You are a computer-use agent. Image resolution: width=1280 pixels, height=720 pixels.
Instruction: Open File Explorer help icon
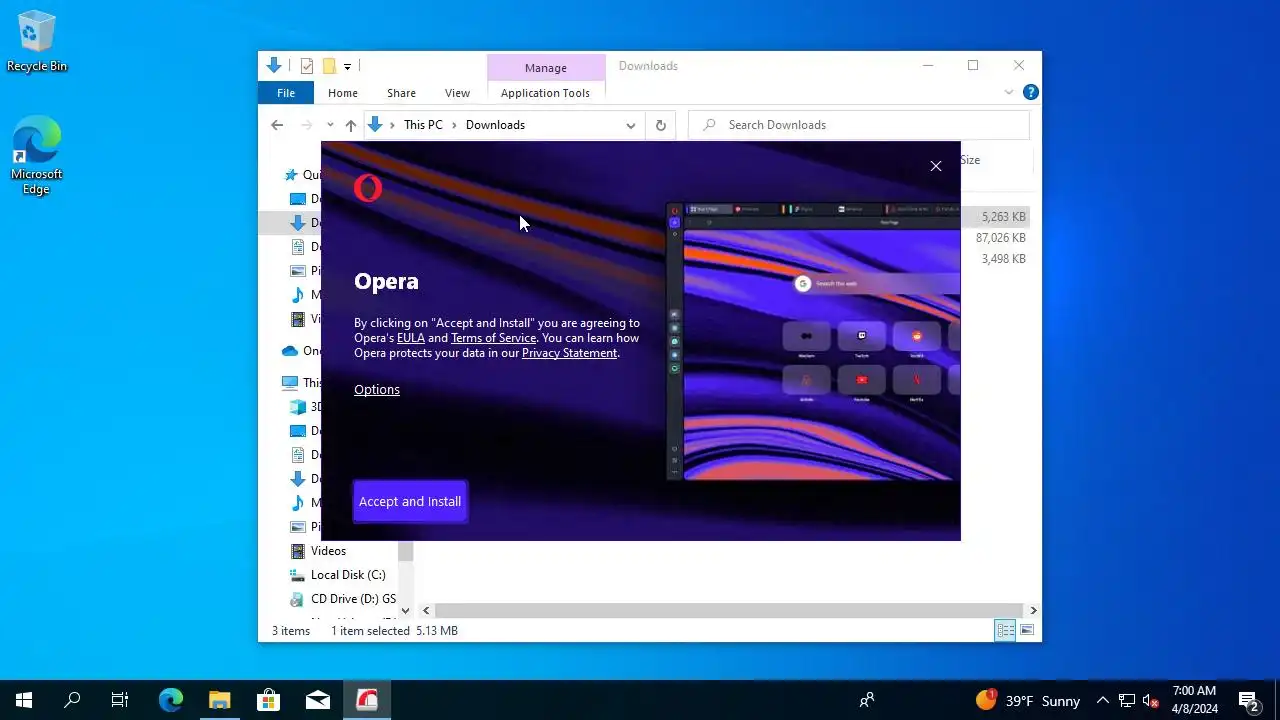(x=1031, y=92)
